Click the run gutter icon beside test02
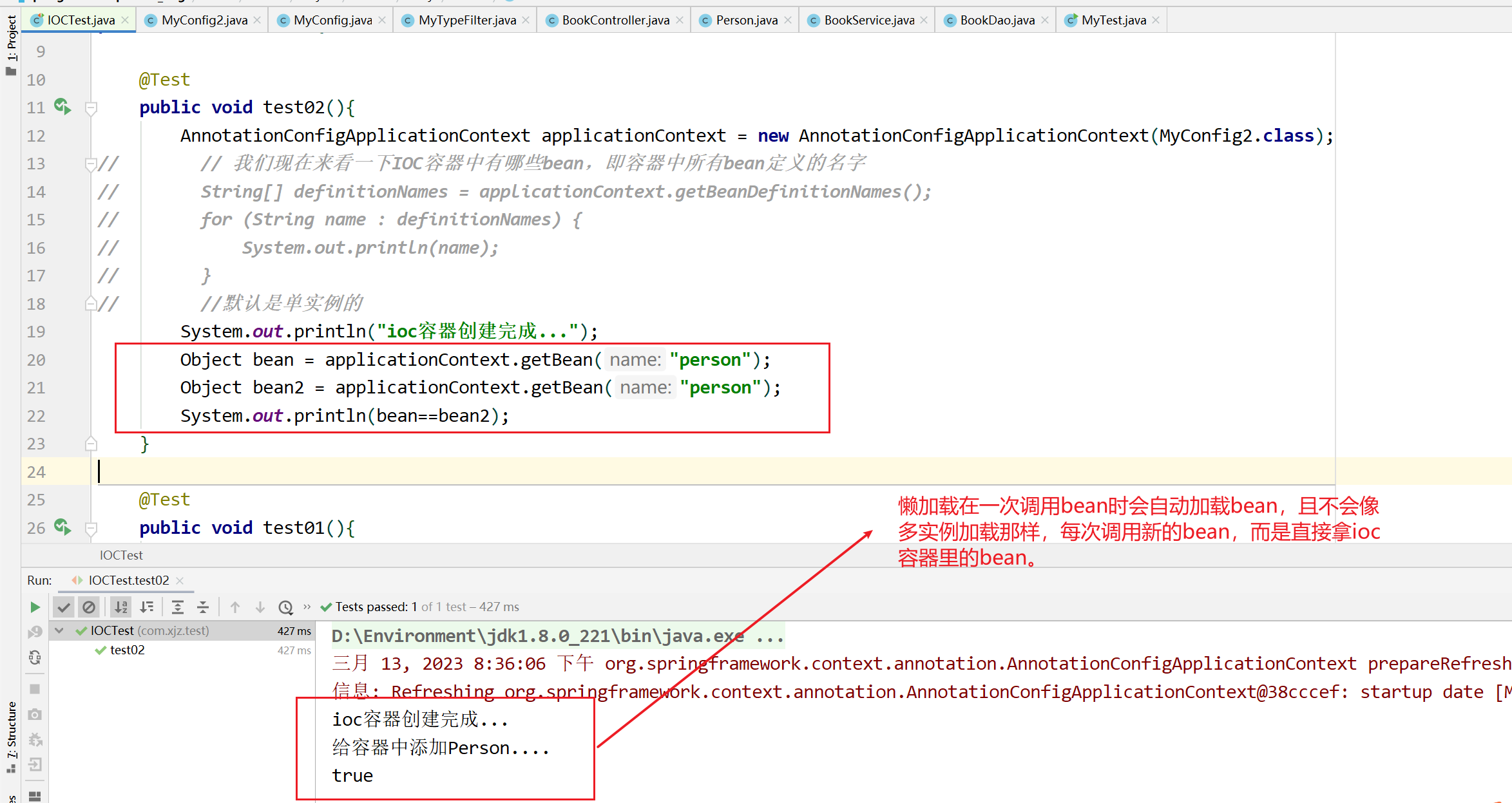This screenshot has height=803, width=1512. tap(62, 106)
